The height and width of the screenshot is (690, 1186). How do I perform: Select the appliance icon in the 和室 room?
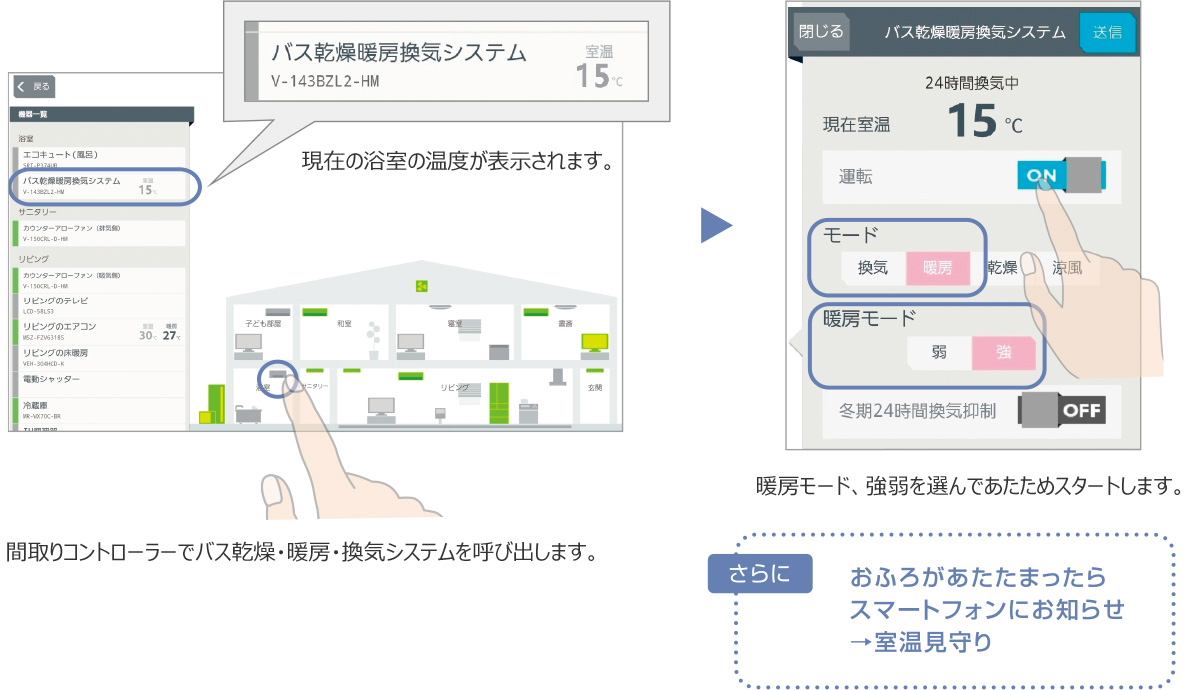(315, 312)
